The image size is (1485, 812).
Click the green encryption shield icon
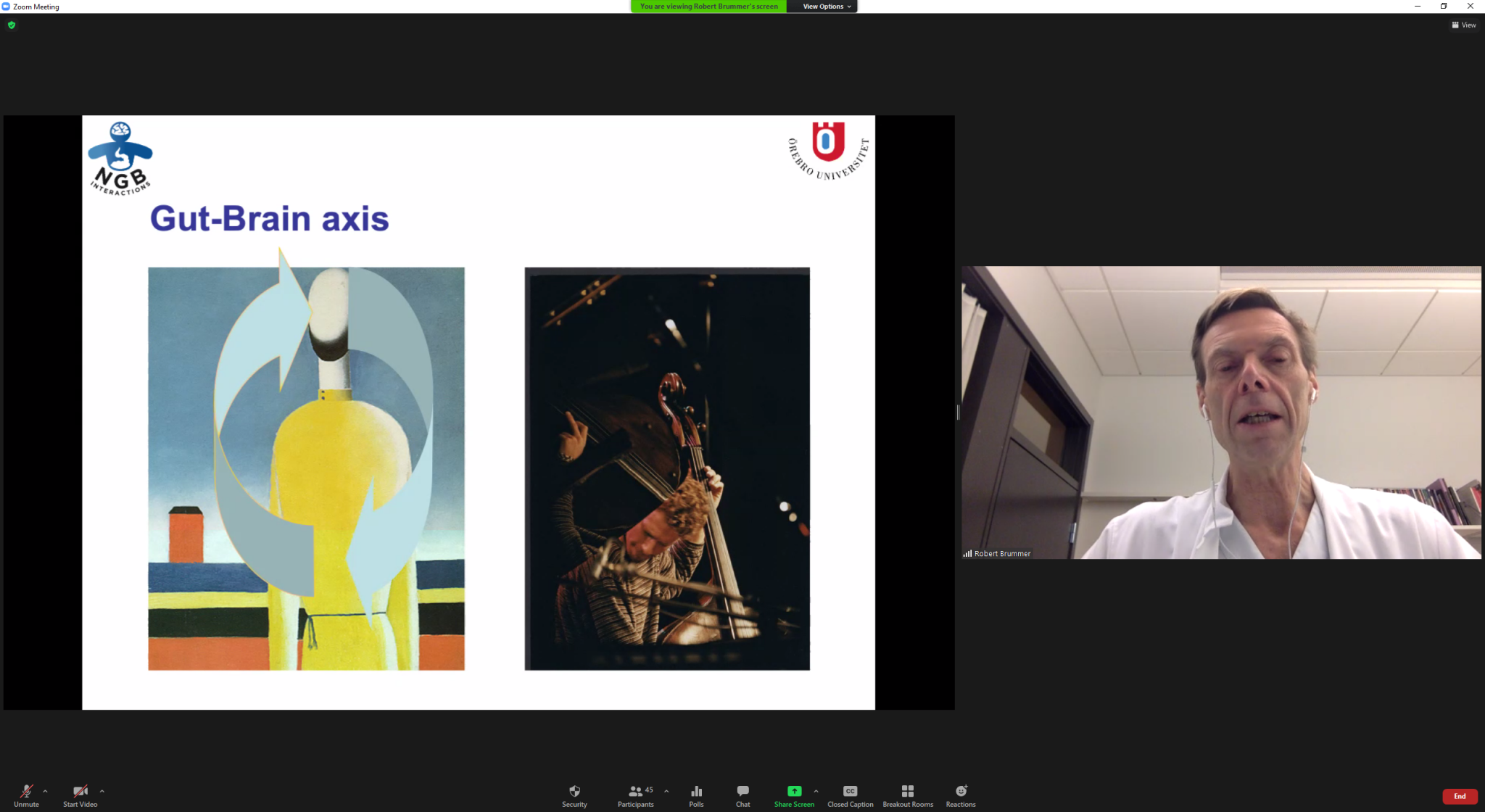click(x=12, y=25)
